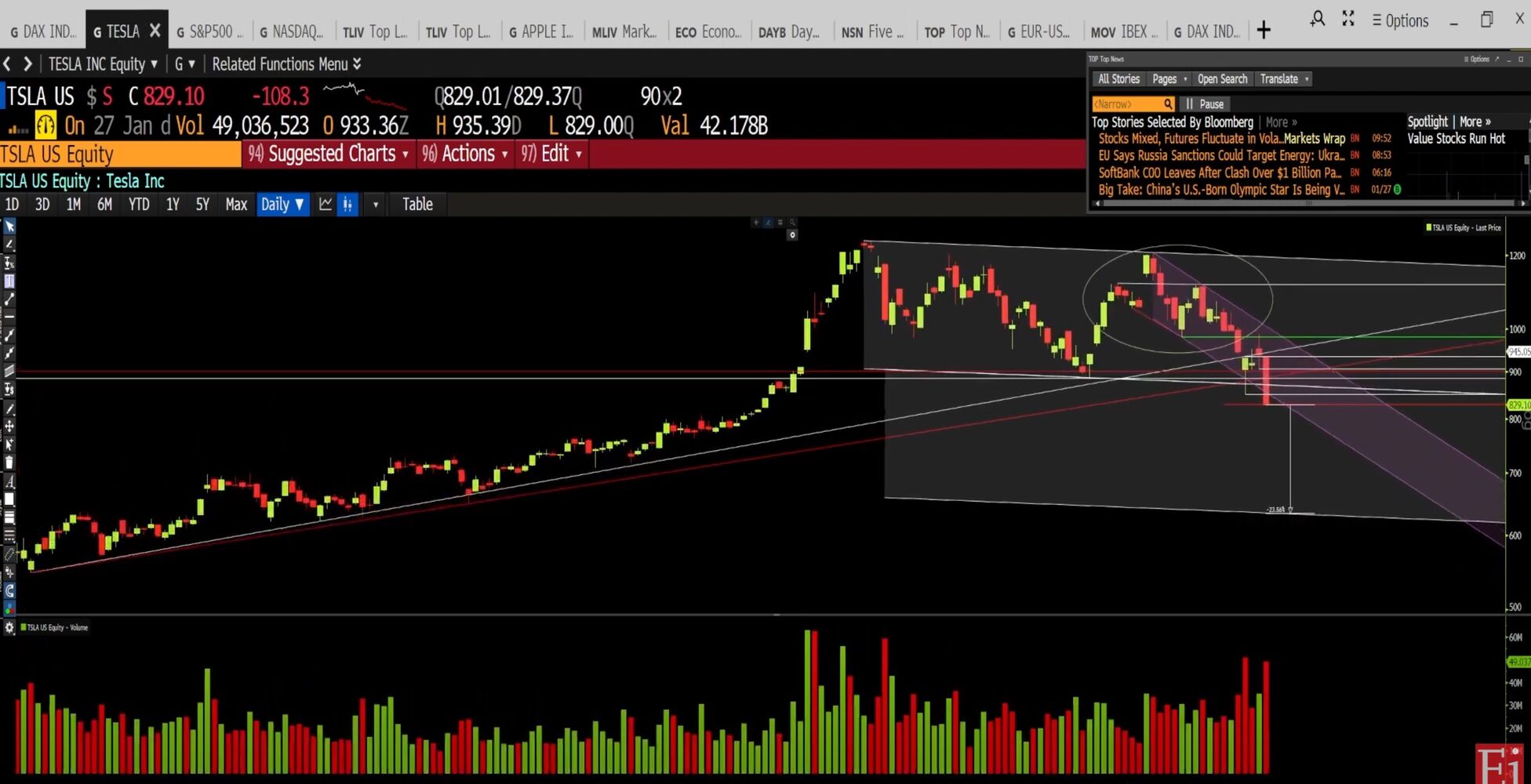Choose the parallel channel drawing tool
The width and height of the screenshot is (1531, 784).
pyautogui.click(x=9, y=371)
